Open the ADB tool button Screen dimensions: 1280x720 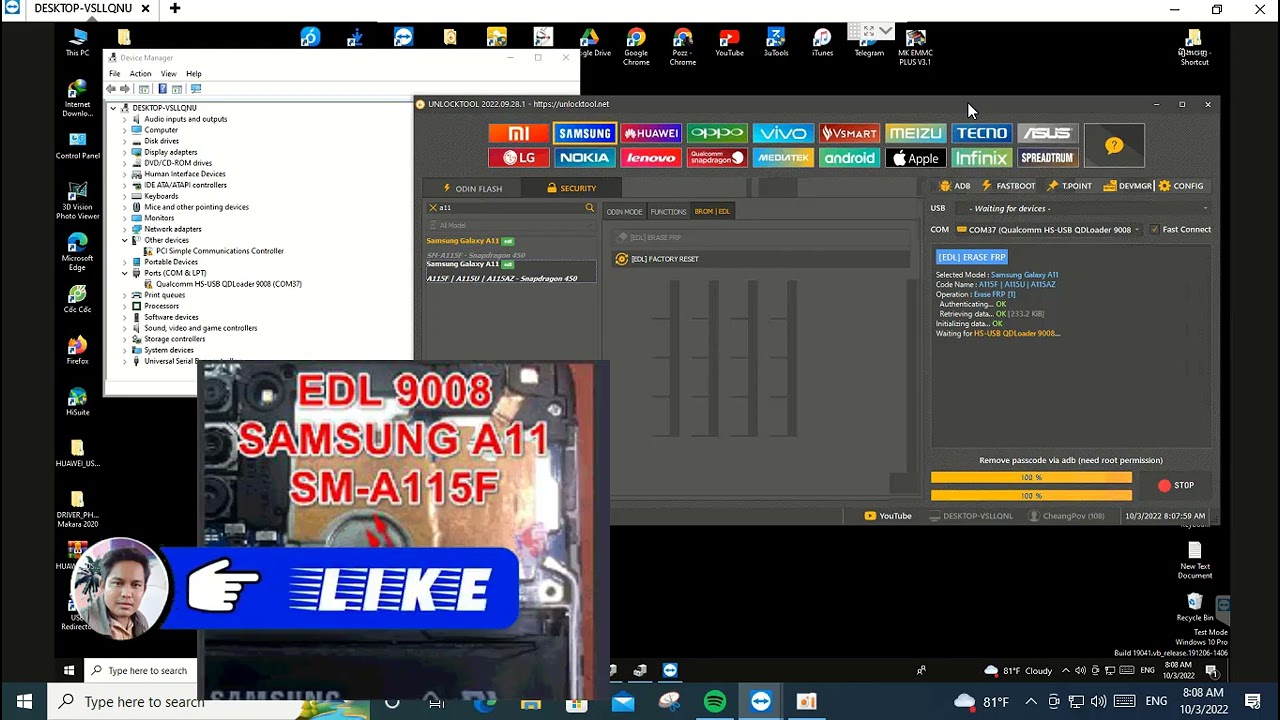point(955,186)
